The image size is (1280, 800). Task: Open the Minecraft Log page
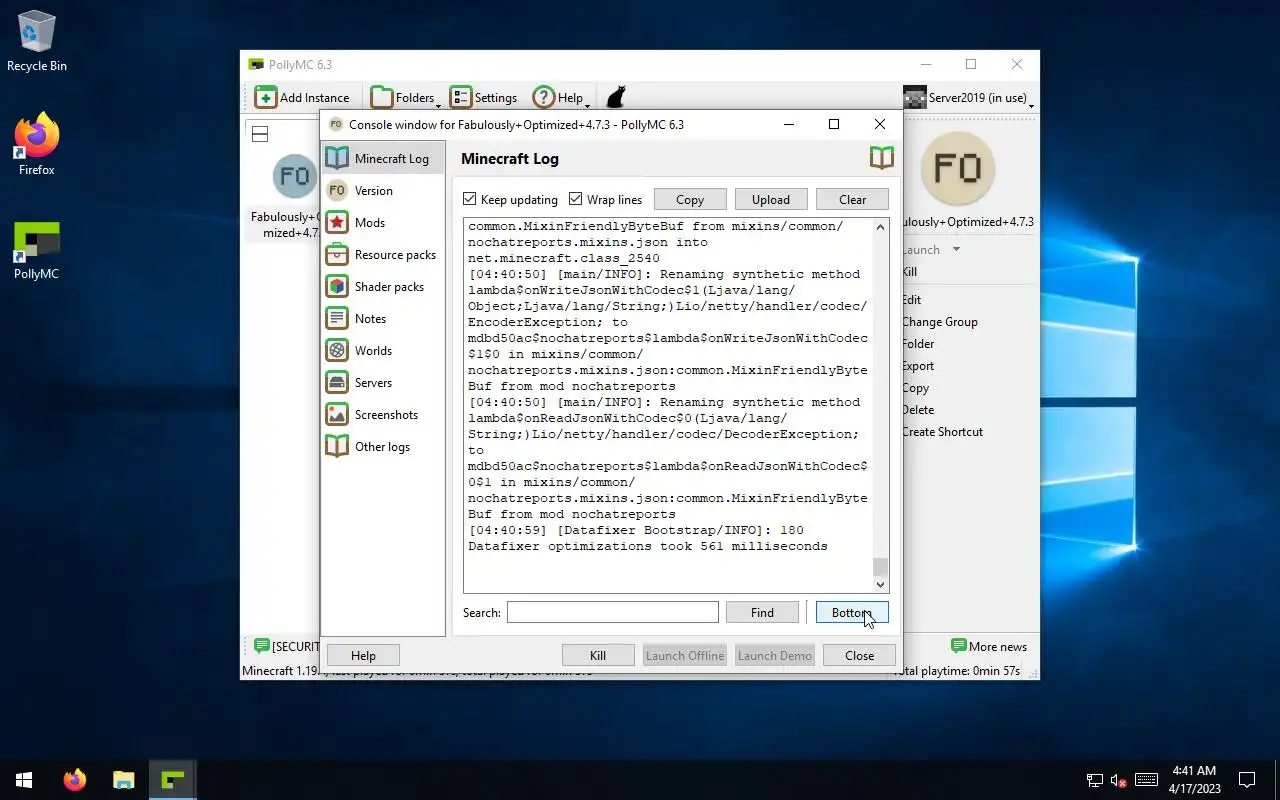(x=383, y=158)
